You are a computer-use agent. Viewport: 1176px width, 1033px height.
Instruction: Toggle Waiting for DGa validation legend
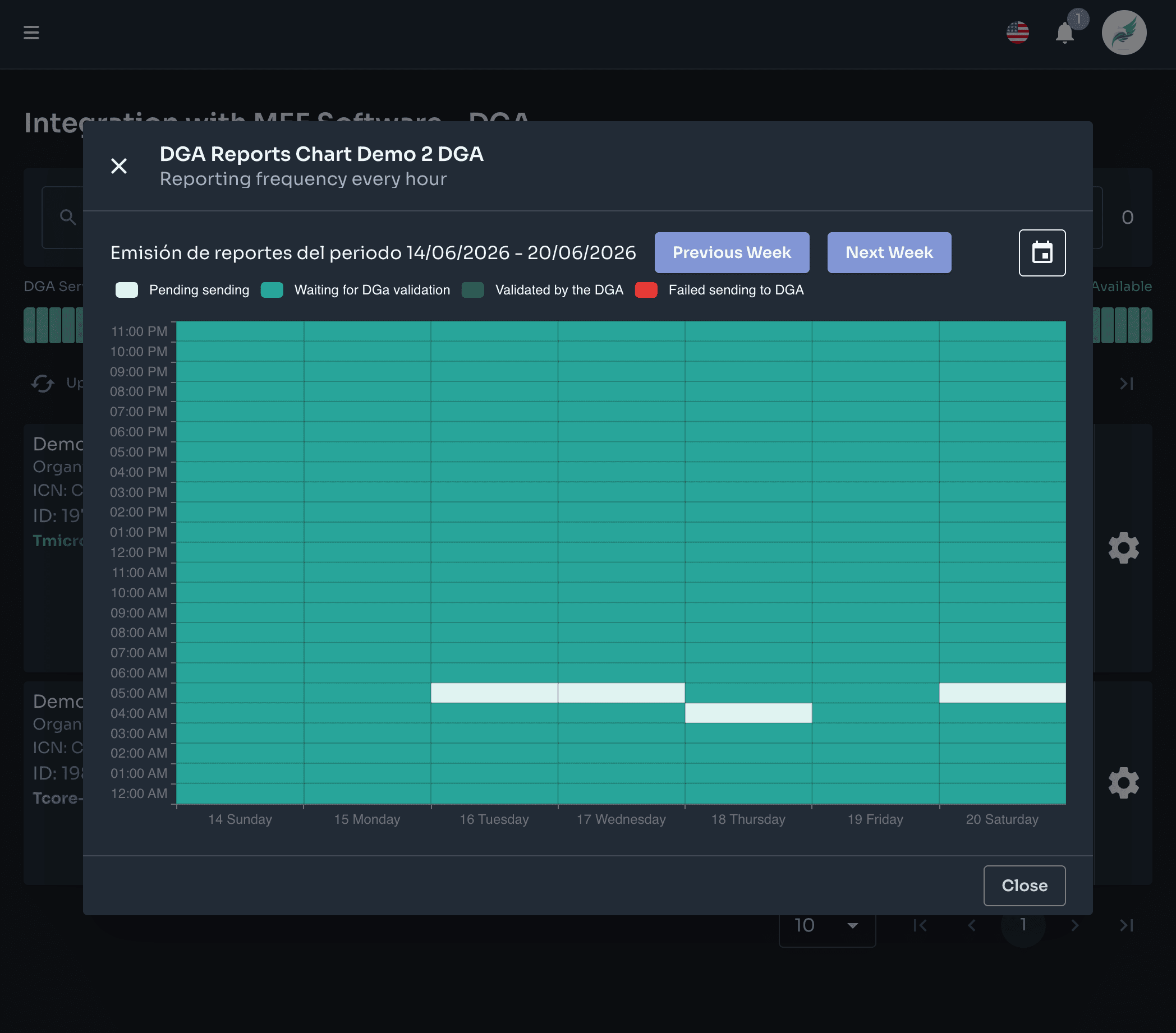(355, 290)
